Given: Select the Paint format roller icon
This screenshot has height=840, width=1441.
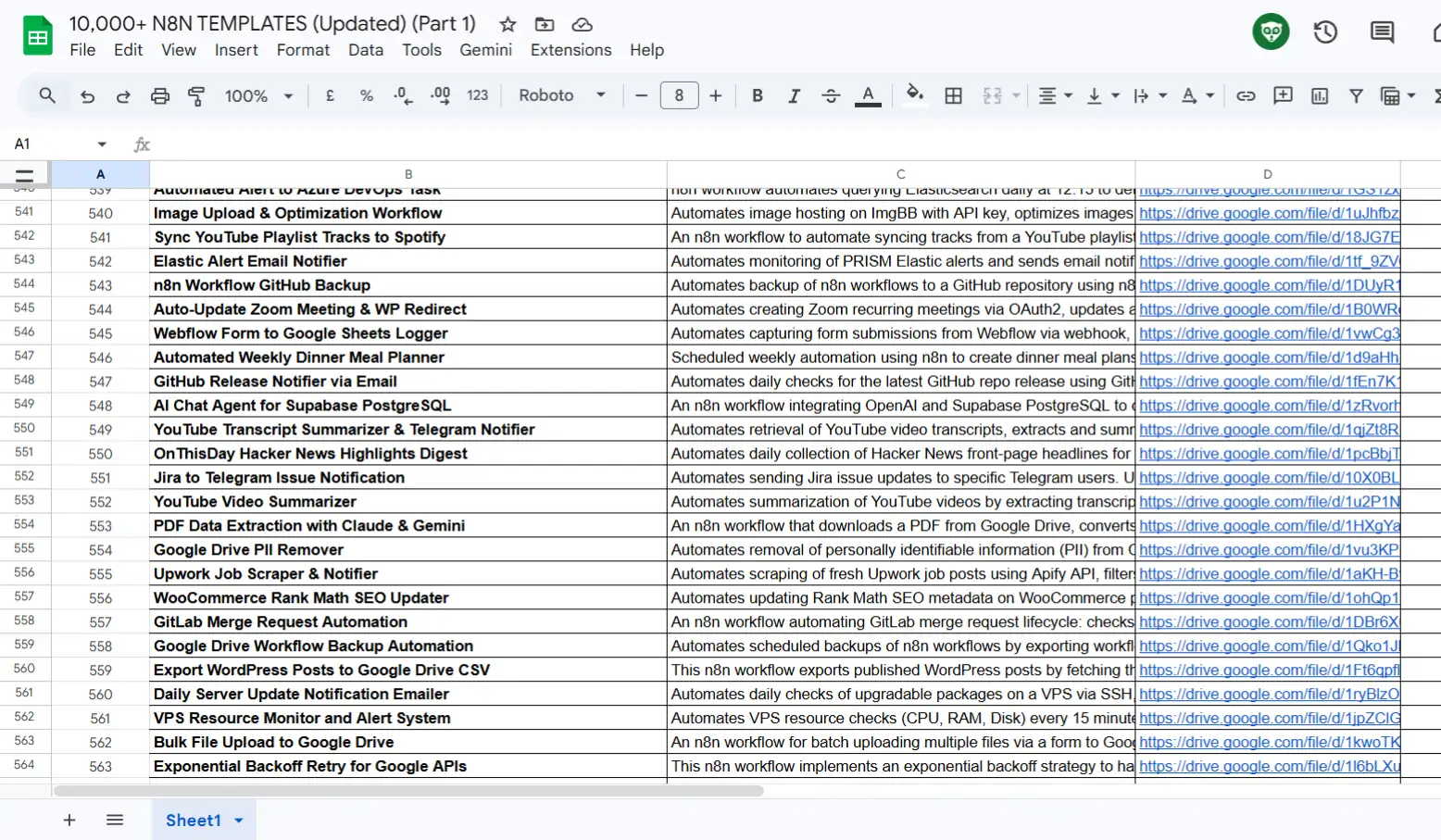Looking at the screenshot, I should (196, 96).
